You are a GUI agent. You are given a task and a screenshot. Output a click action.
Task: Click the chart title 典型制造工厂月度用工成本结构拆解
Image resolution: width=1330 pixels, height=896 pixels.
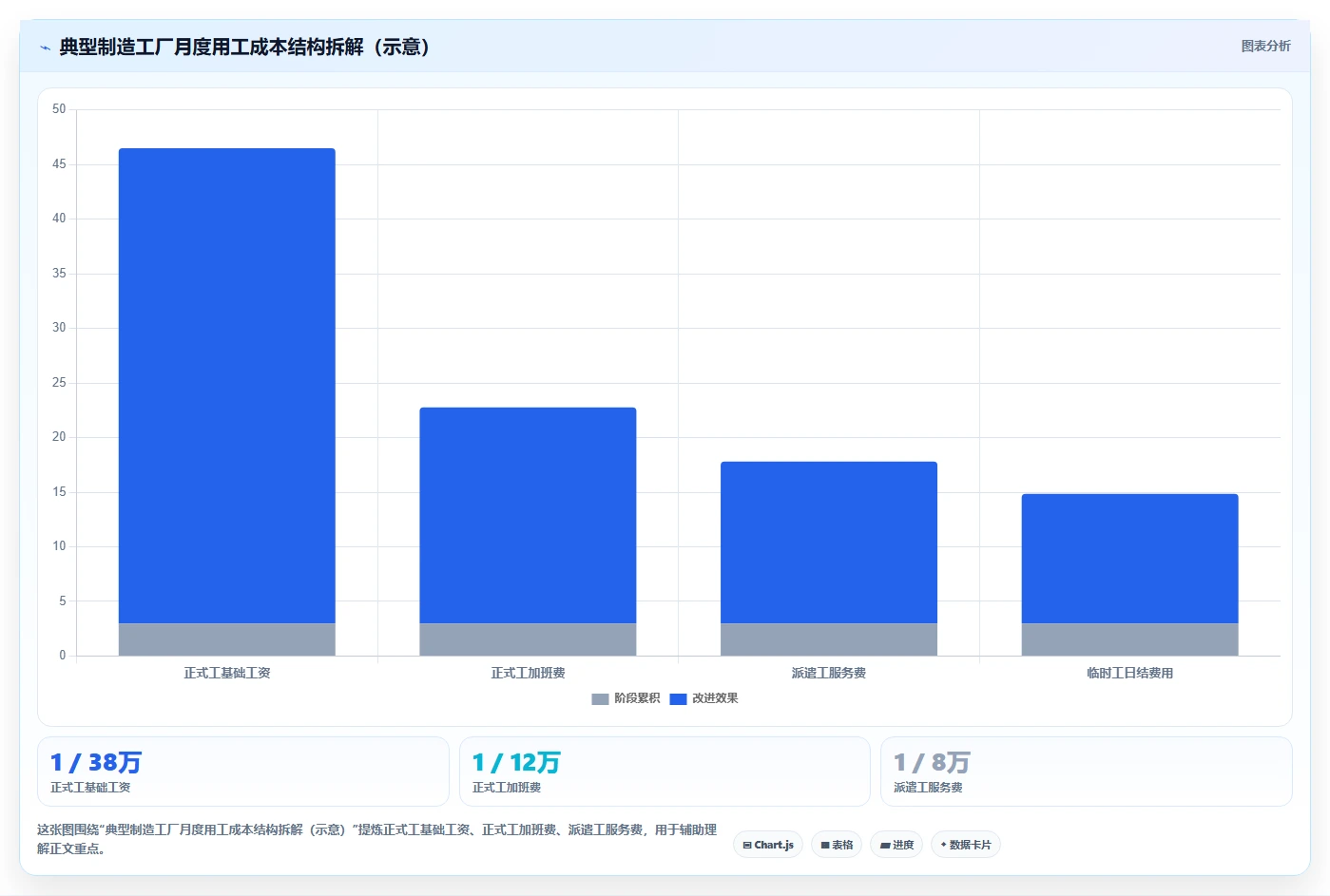(x=211, y=48)
